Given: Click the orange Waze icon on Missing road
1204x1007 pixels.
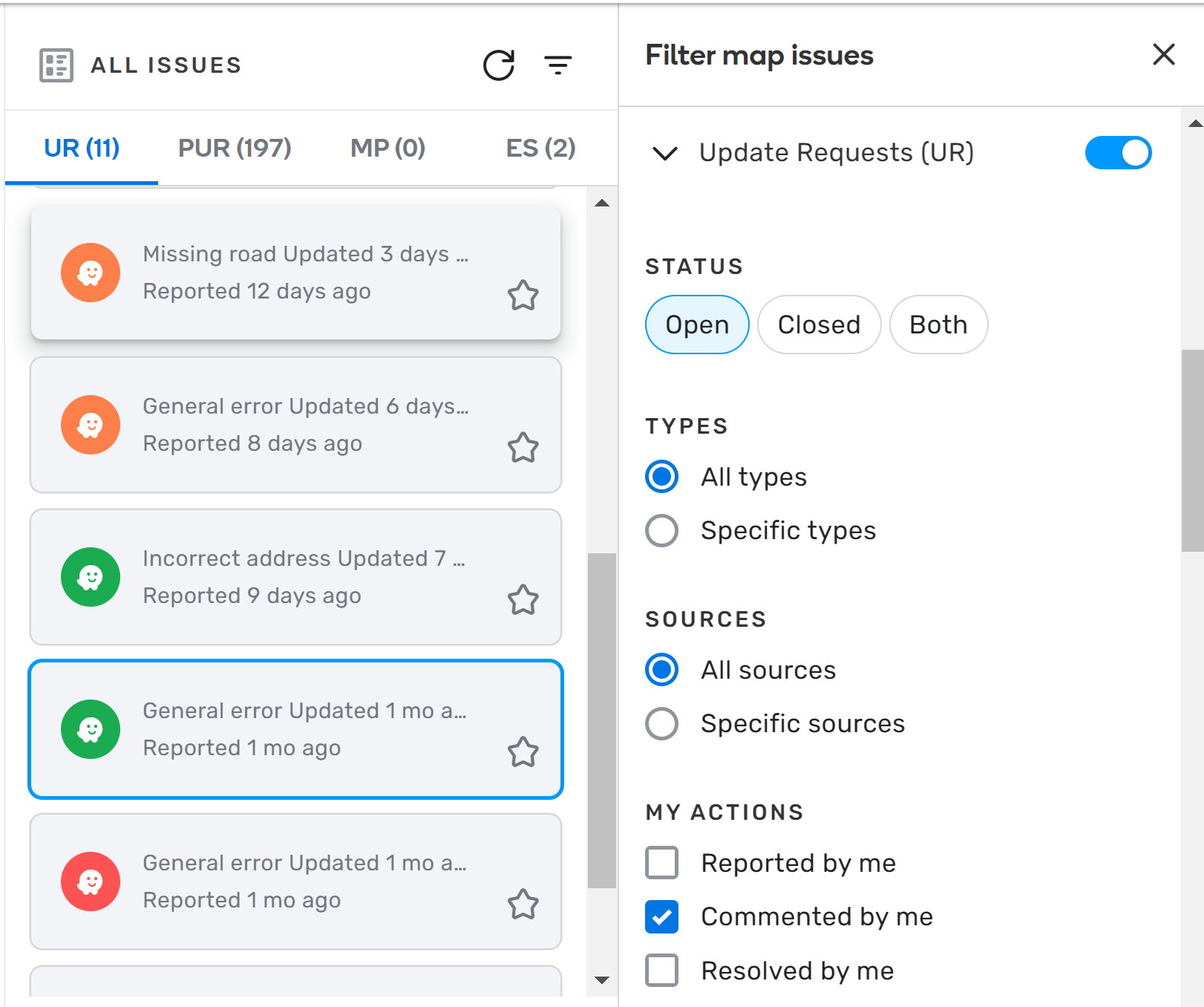Looking at the screenshot, I should [x=91, y=273].
